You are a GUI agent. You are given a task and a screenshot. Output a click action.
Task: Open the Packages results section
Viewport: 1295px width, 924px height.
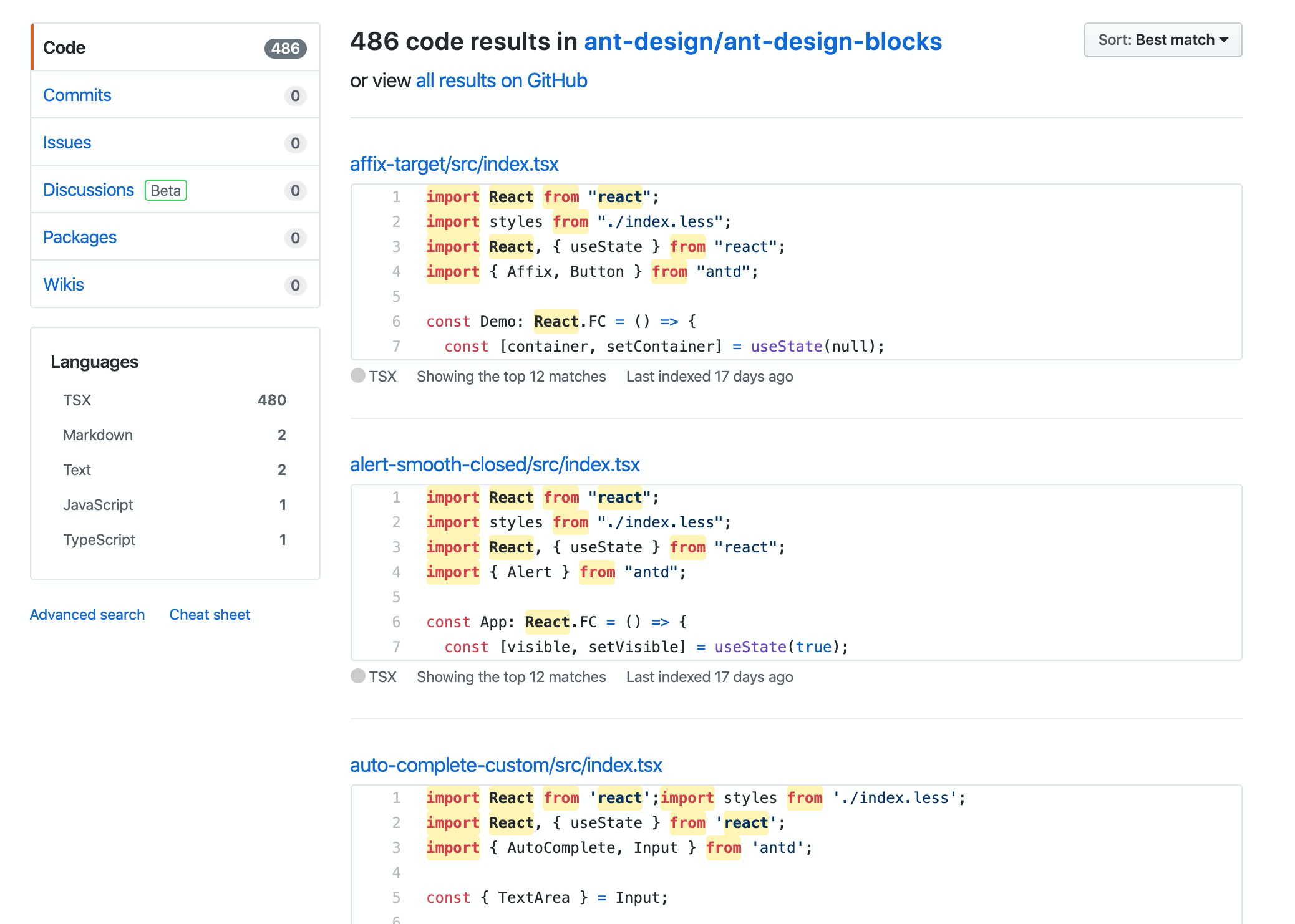click(79, 237)
